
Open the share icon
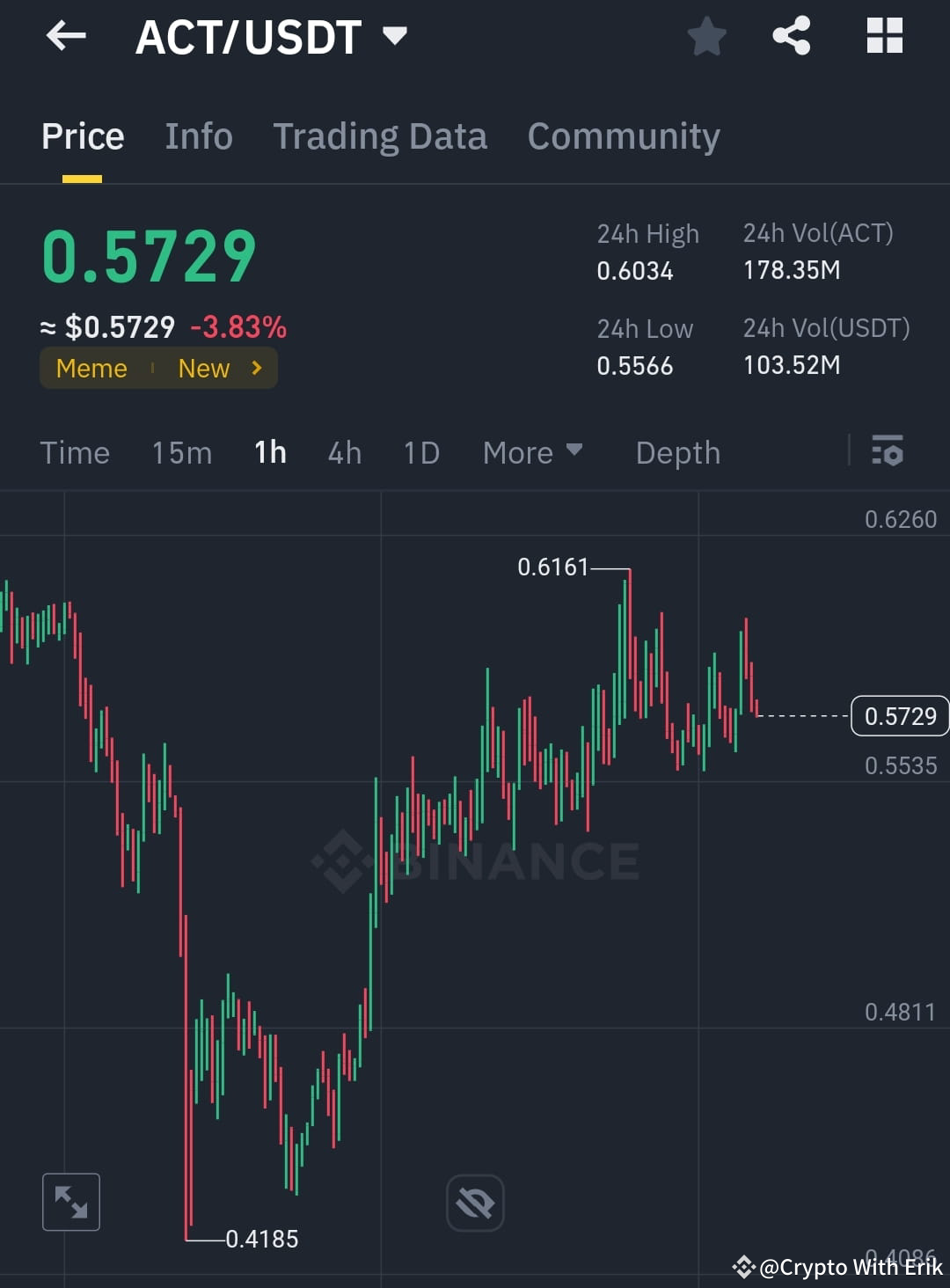[791, 35]
